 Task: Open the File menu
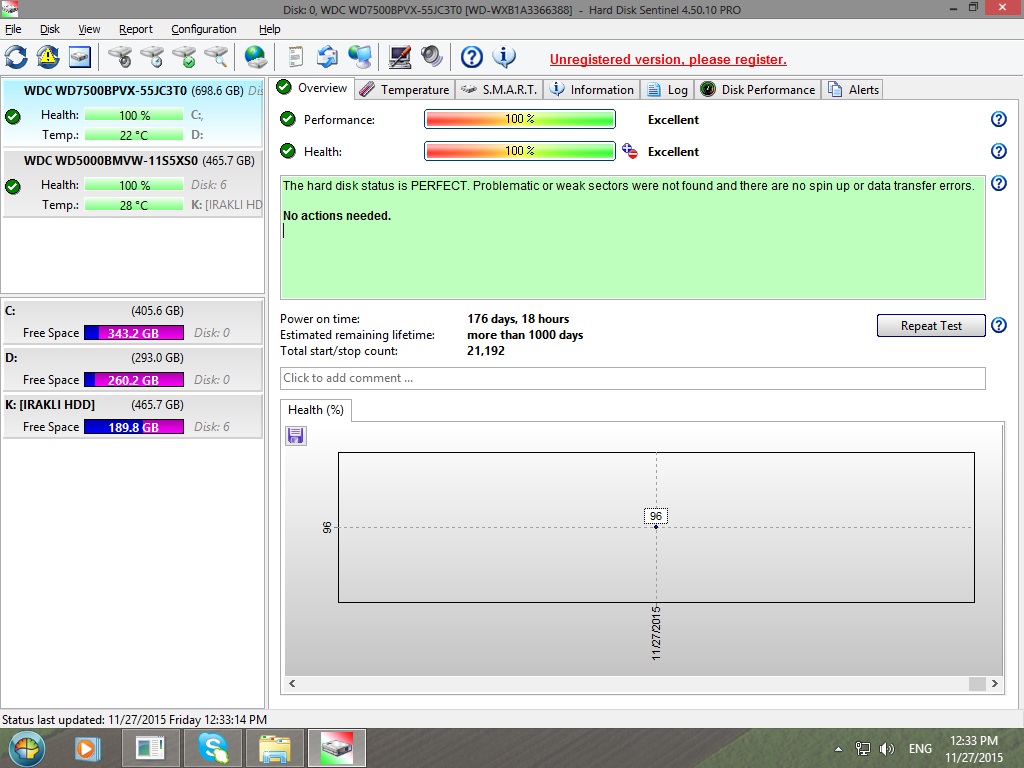[x=13, y=29]
